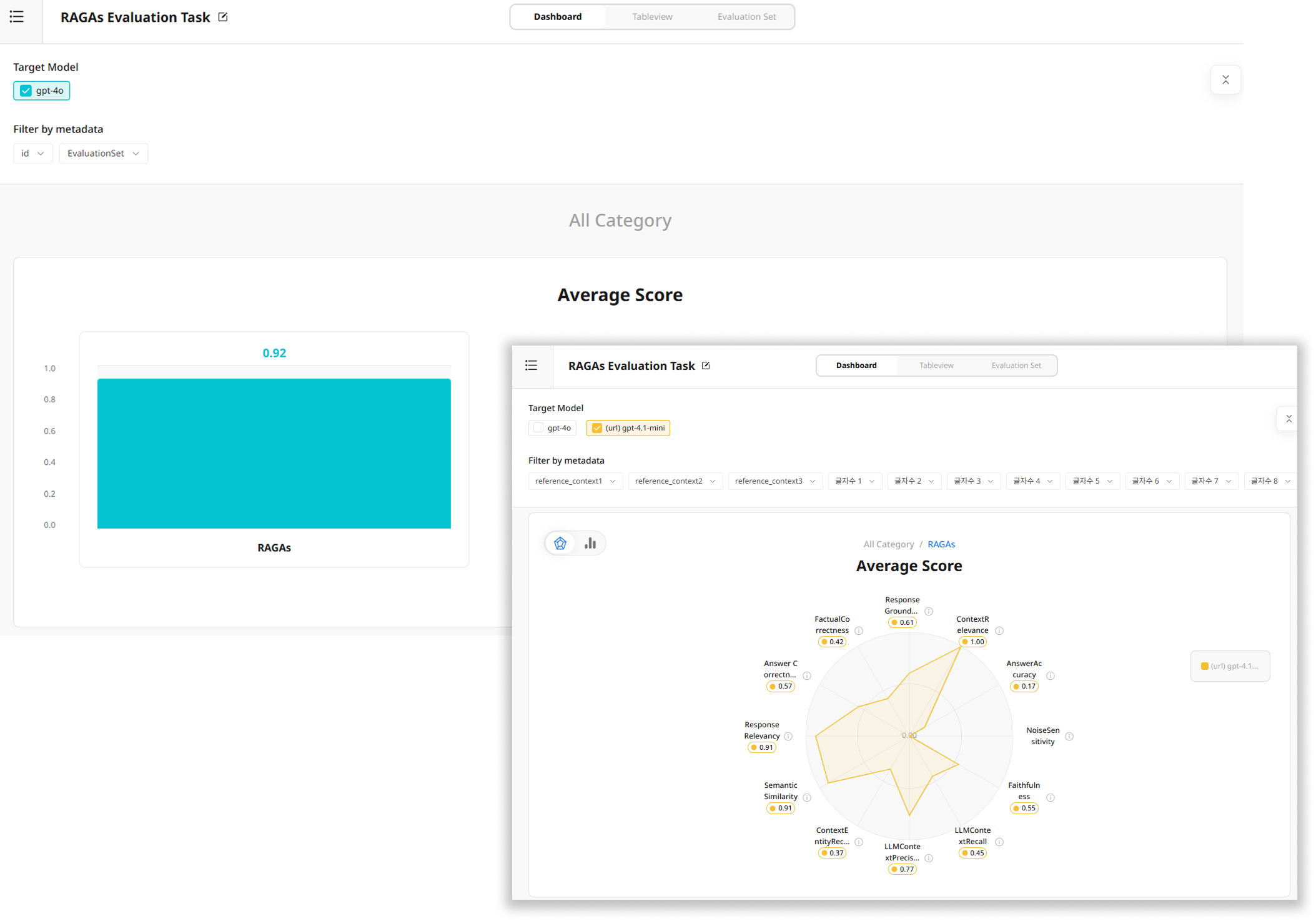Switch to bar chart view icon

pyautogui.click(x=590, y=543)
